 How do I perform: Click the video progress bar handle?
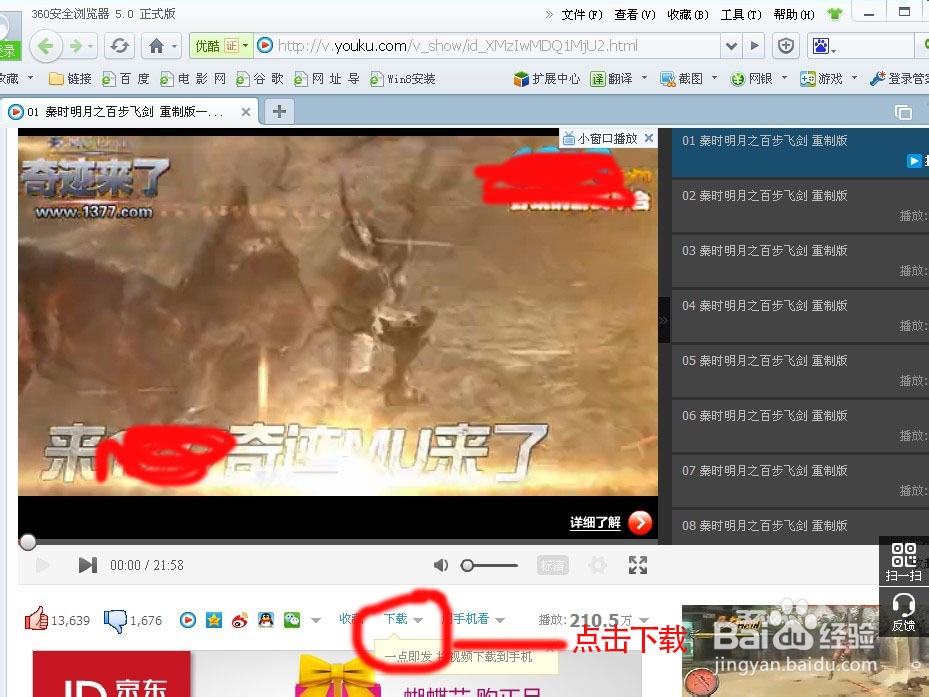click(27, 542)
